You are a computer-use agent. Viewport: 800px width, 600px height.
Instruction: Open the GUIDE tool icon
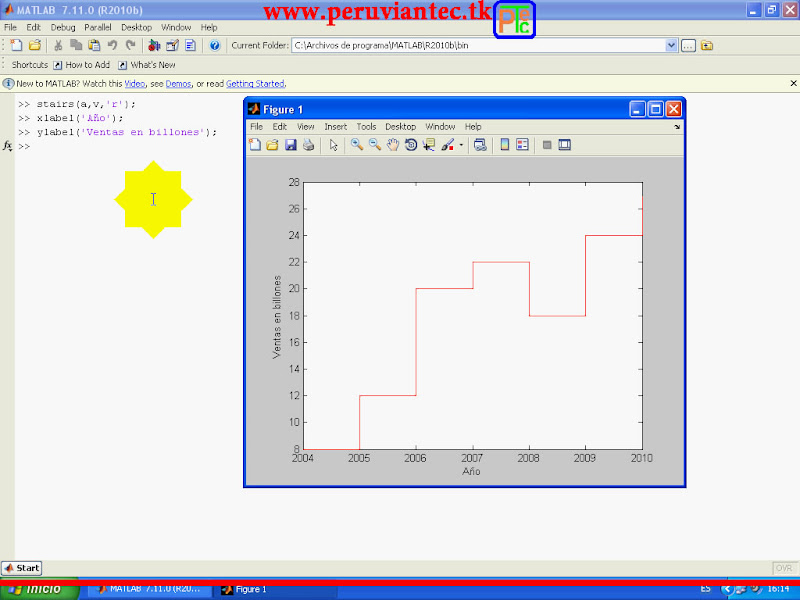pos(172,45)
